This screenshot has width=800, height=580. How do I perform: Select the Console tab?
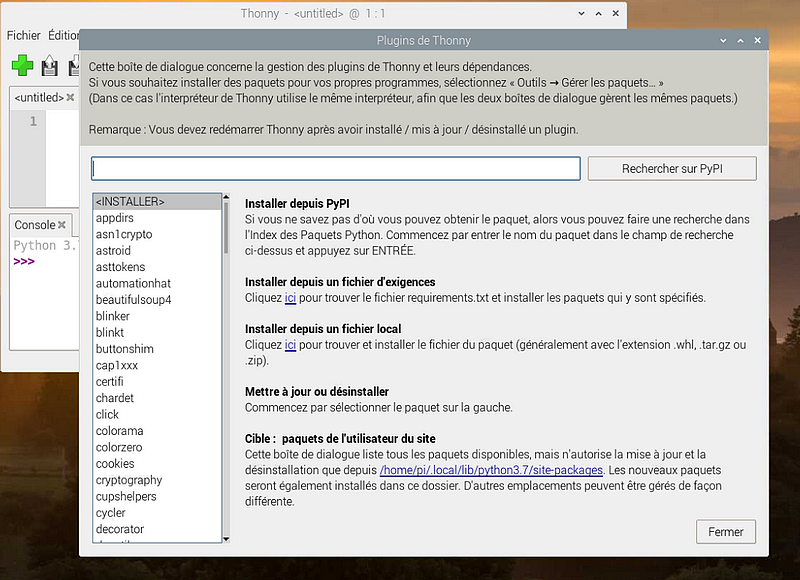[x=35, y=224]
